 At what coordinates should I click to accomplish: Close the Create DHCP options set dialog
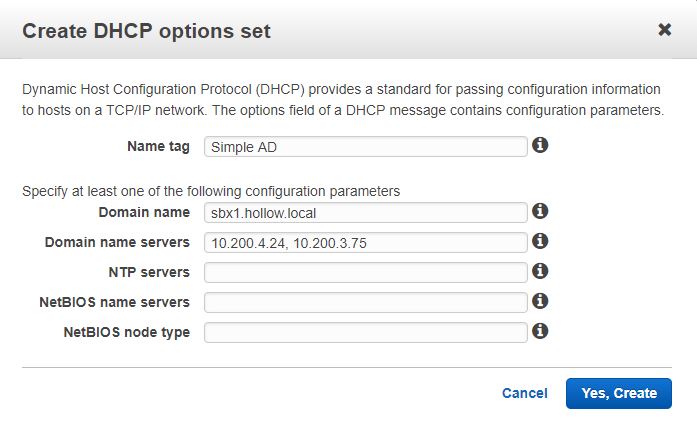point(664,30)
